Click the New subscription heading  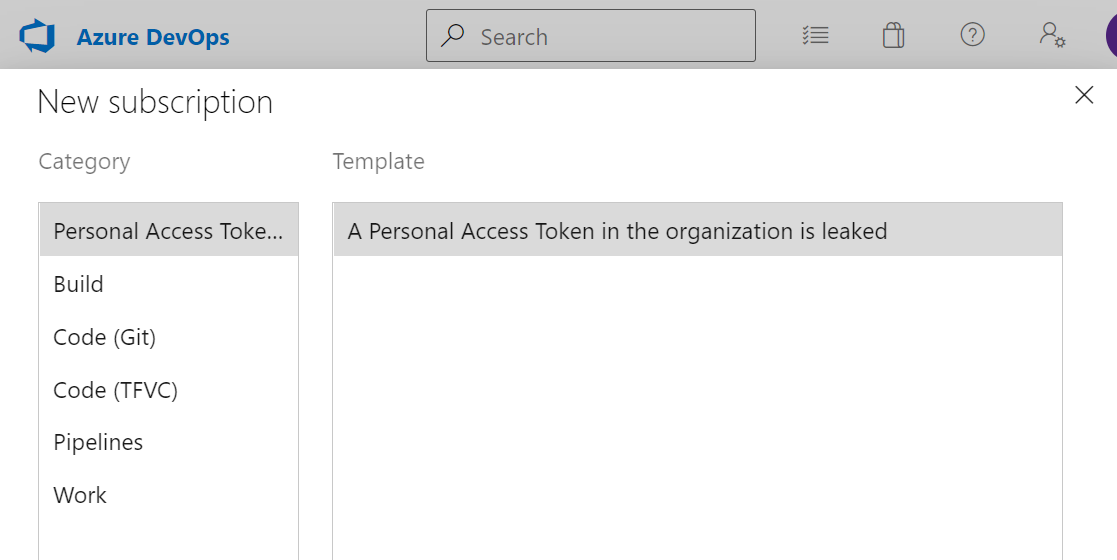coord(155,102)
